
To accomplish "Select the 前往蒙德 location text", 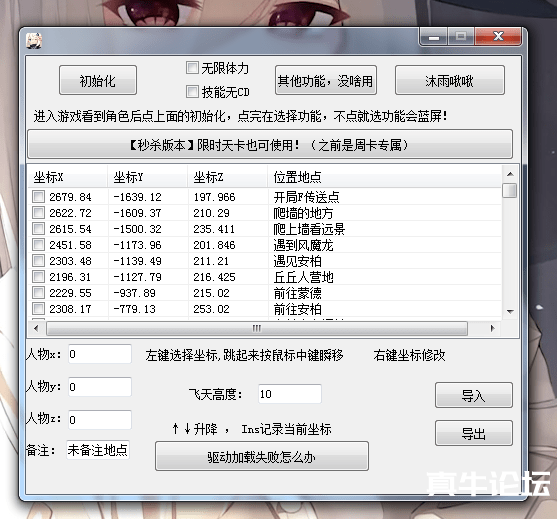I will click(x=297, y=293).
